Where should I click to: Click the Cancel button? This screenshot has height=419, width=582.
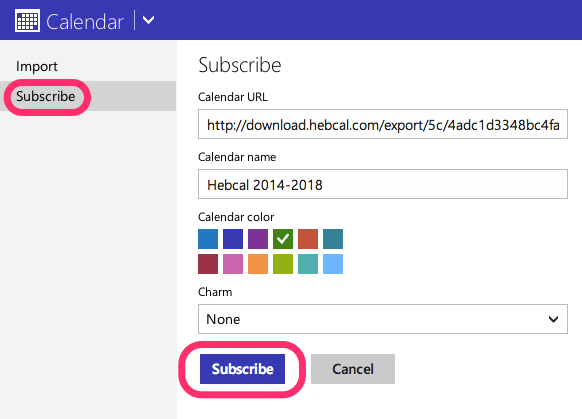click(353, 369)
